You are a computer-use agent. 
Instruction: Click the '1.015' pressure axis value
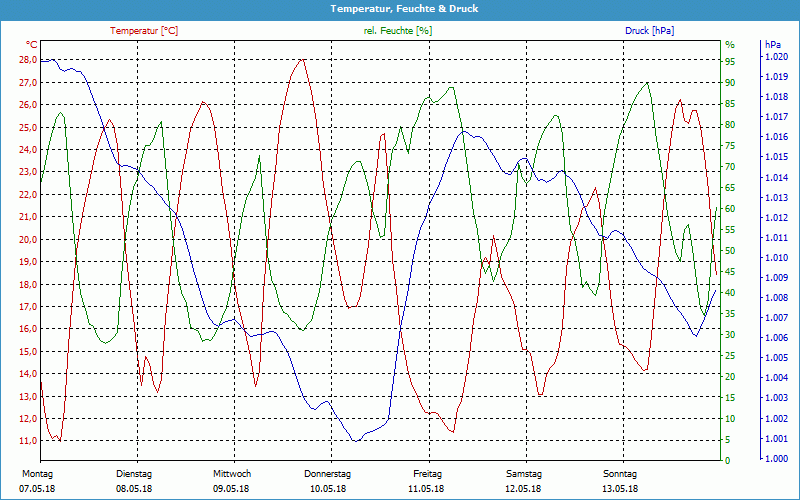[x=776, y=157]
